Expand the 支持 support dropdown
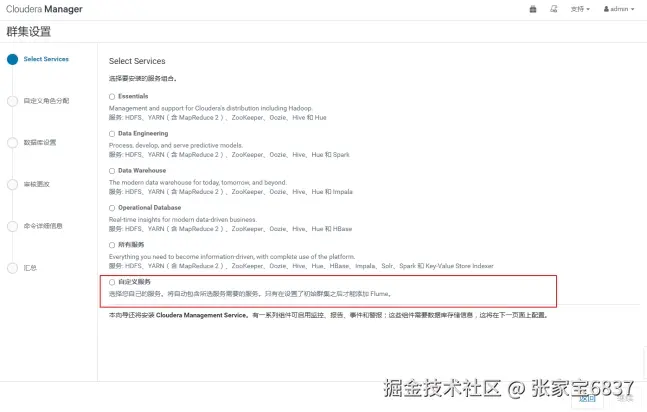The image size is (647, 412). pyautogui.click(x=580, y=9)
